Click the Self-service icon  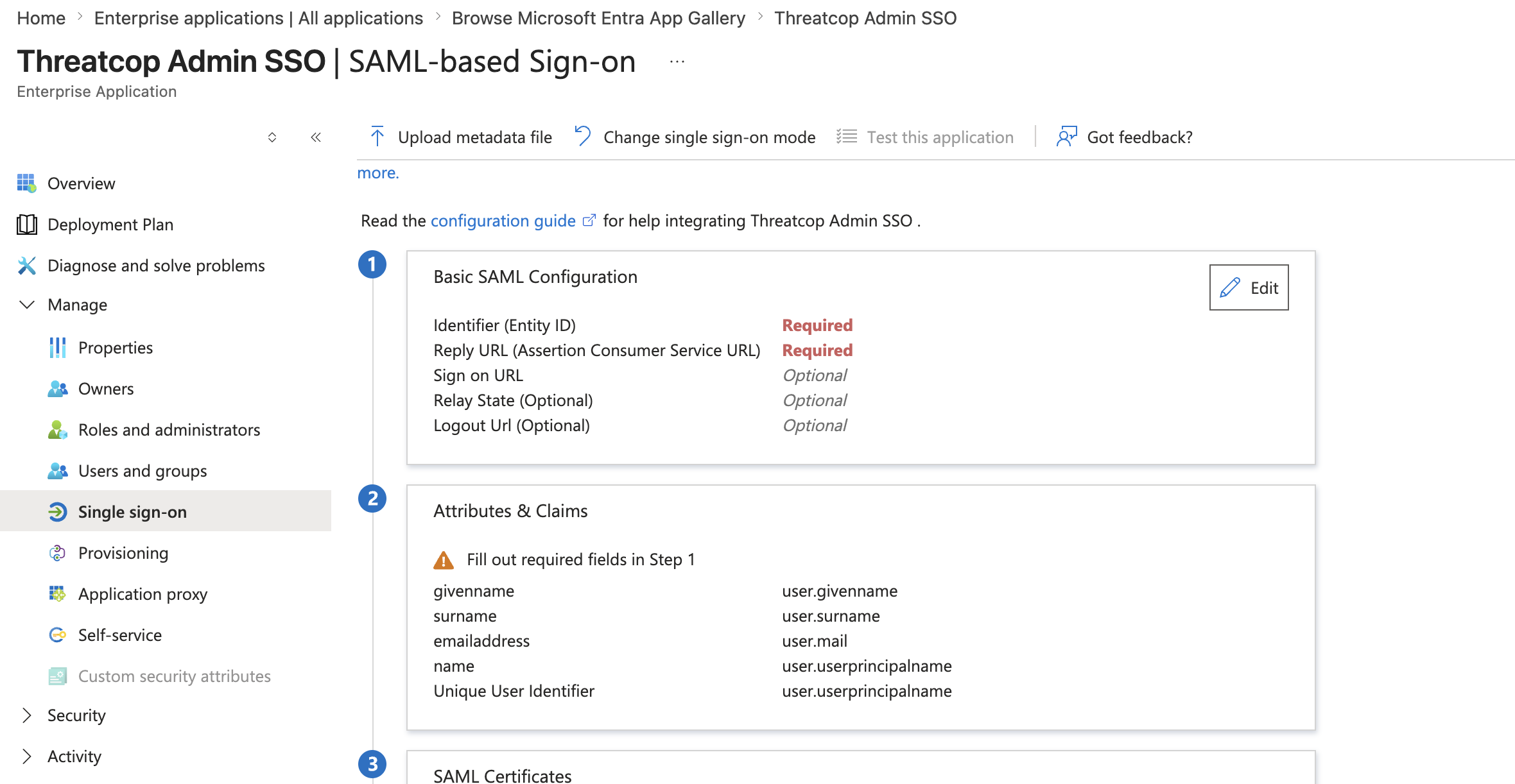point(57,635)
